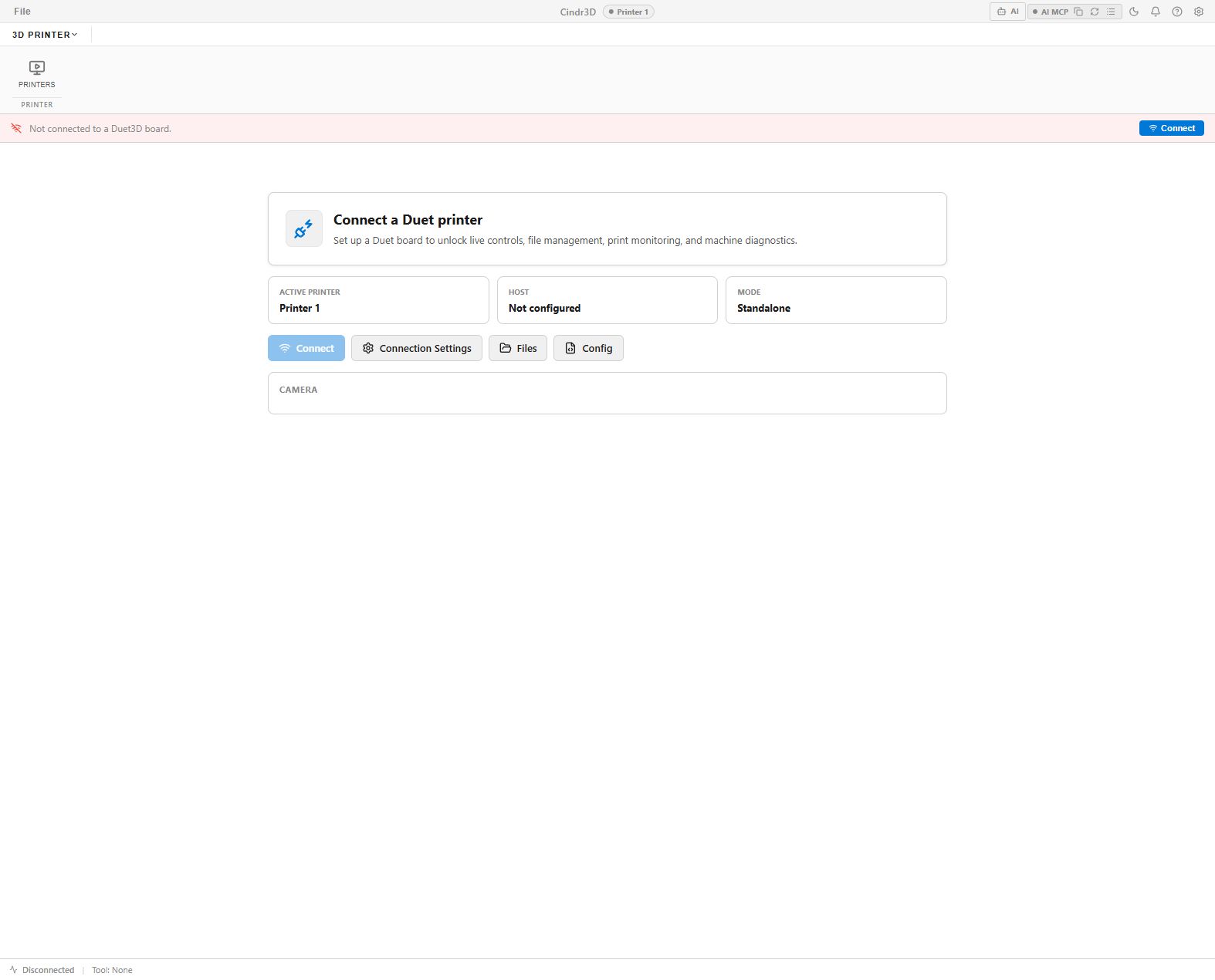Open the File menu
Viewport: 1215px width, 980px height.
(22, 12)
